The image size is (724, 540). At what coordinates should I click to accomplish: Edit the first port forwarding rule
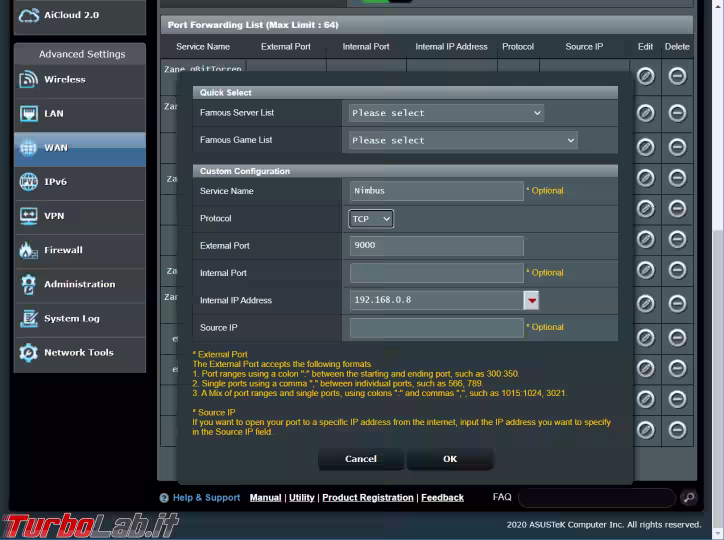click(x=646, y=76)
